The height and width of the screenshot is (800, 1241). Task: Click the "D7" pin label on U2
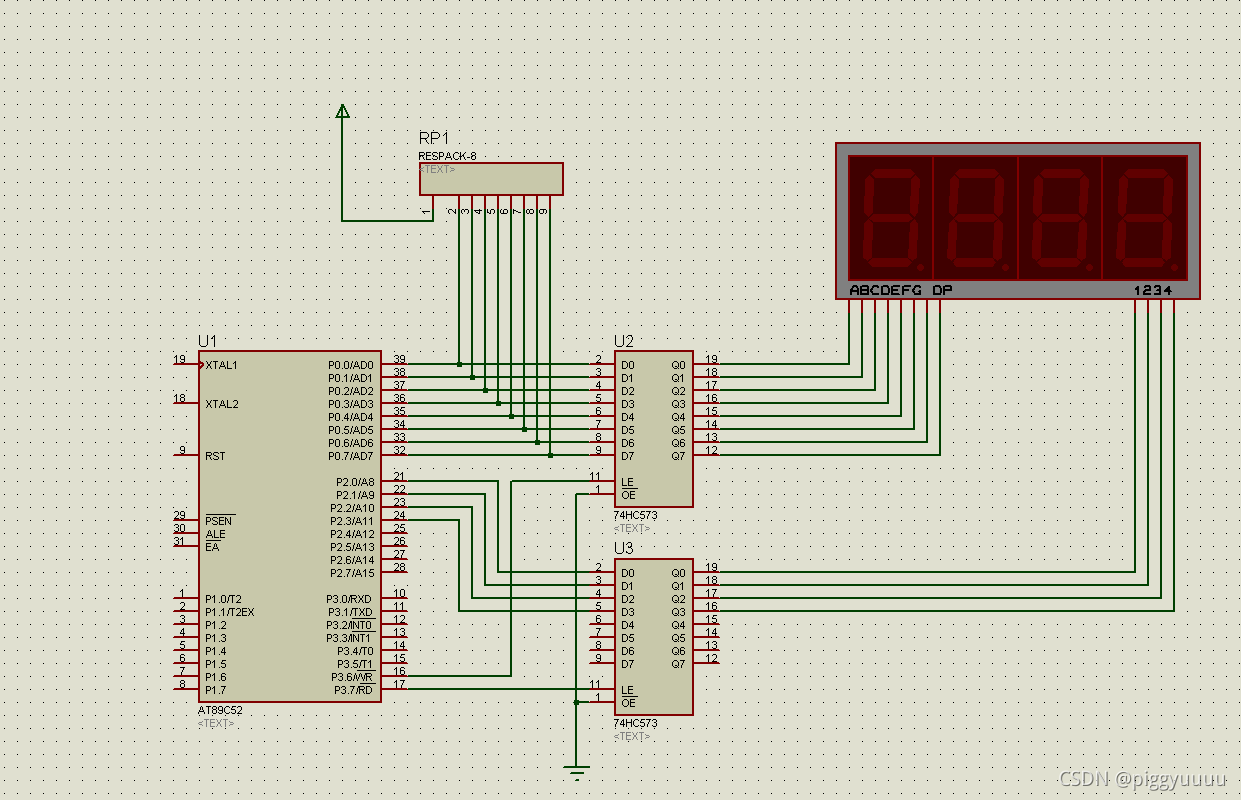[x=627, y=456]
